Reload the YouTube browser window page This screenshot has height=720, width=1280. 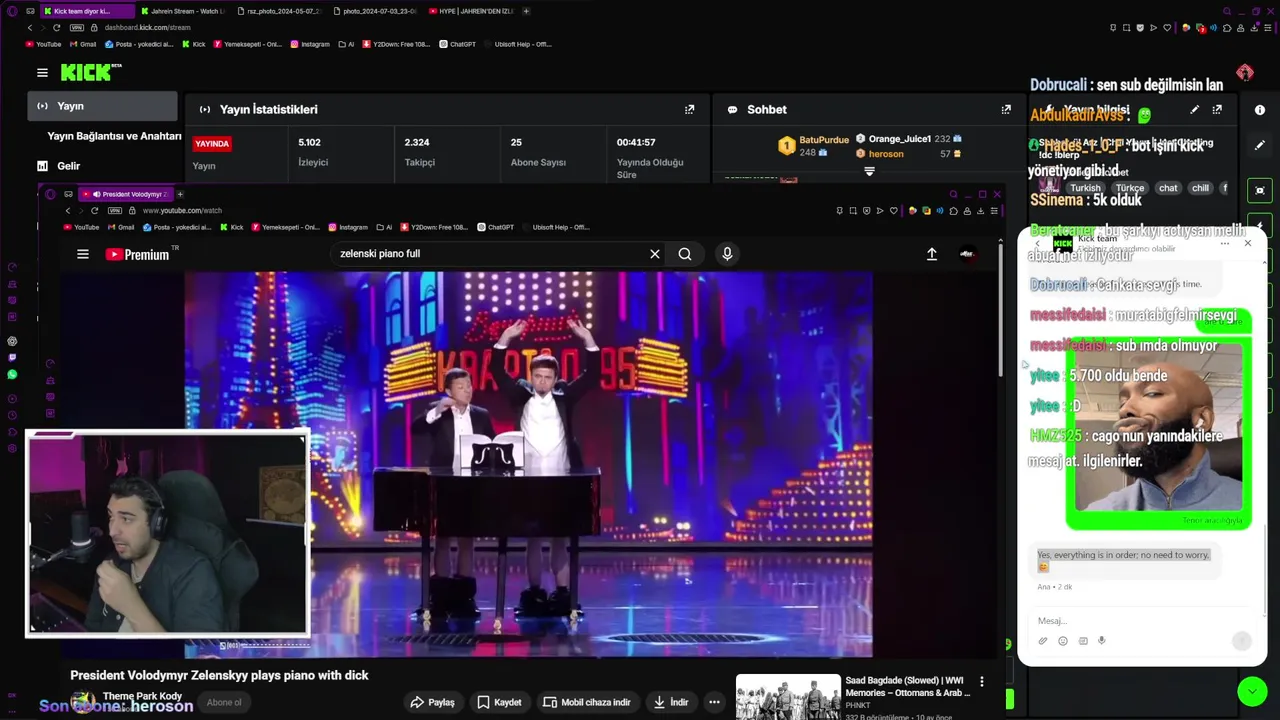pos(94,211)
